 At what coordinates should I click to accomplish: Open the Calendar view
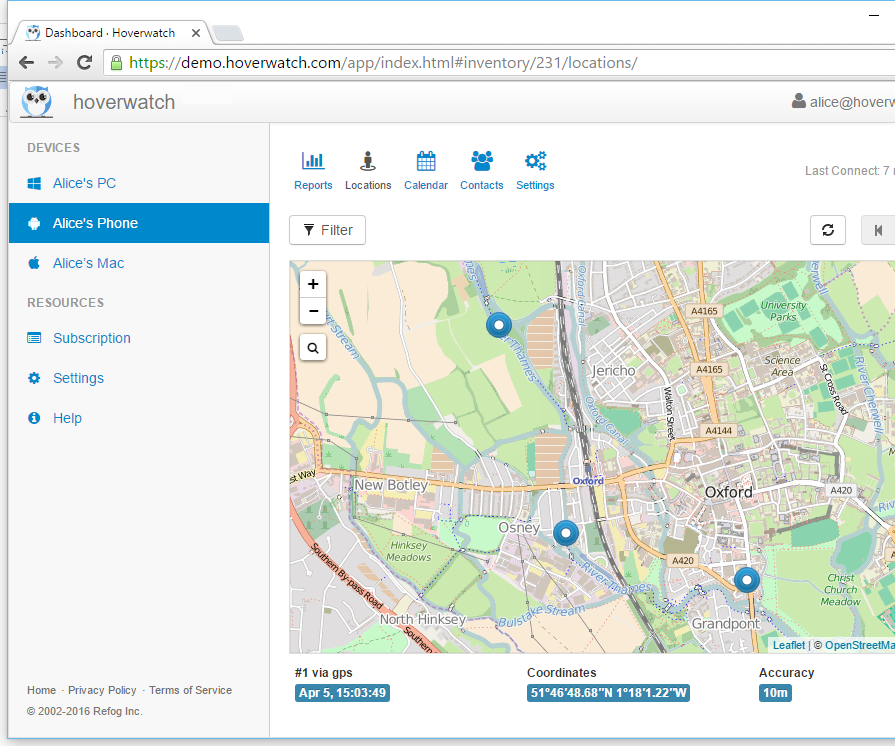(x=426, y=170)
